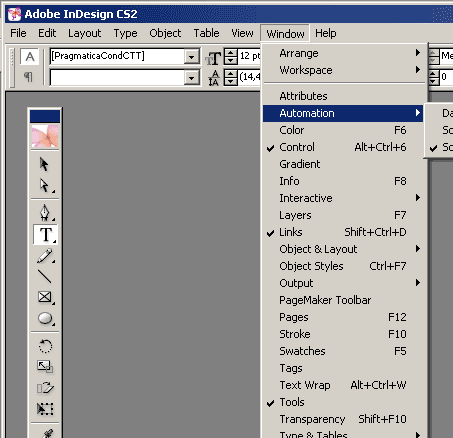Viewport: 453px width, 438px height.
Task: Select the Free Transform tool
Action: click(45, 409)
